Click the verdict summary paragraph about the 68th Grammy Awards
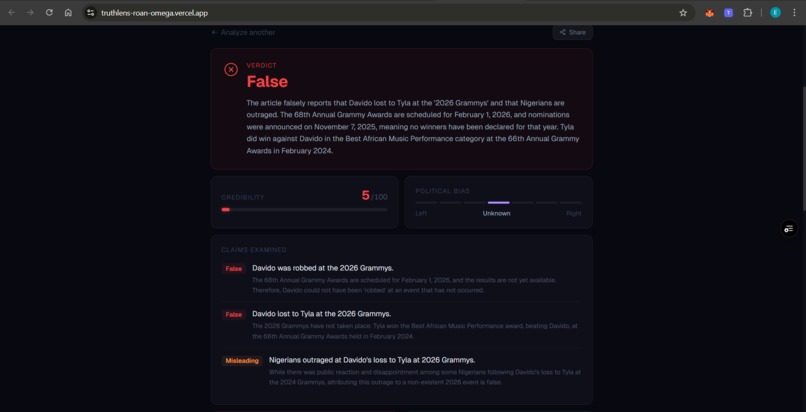This screenshot has width=806, height=412. click(413, 127)
